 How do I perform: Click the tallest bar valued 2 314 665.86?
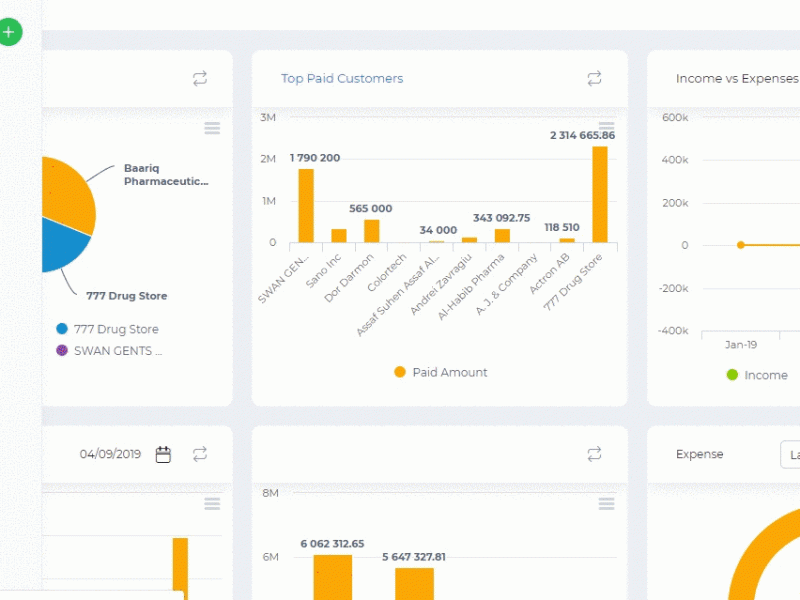point(600,194)
